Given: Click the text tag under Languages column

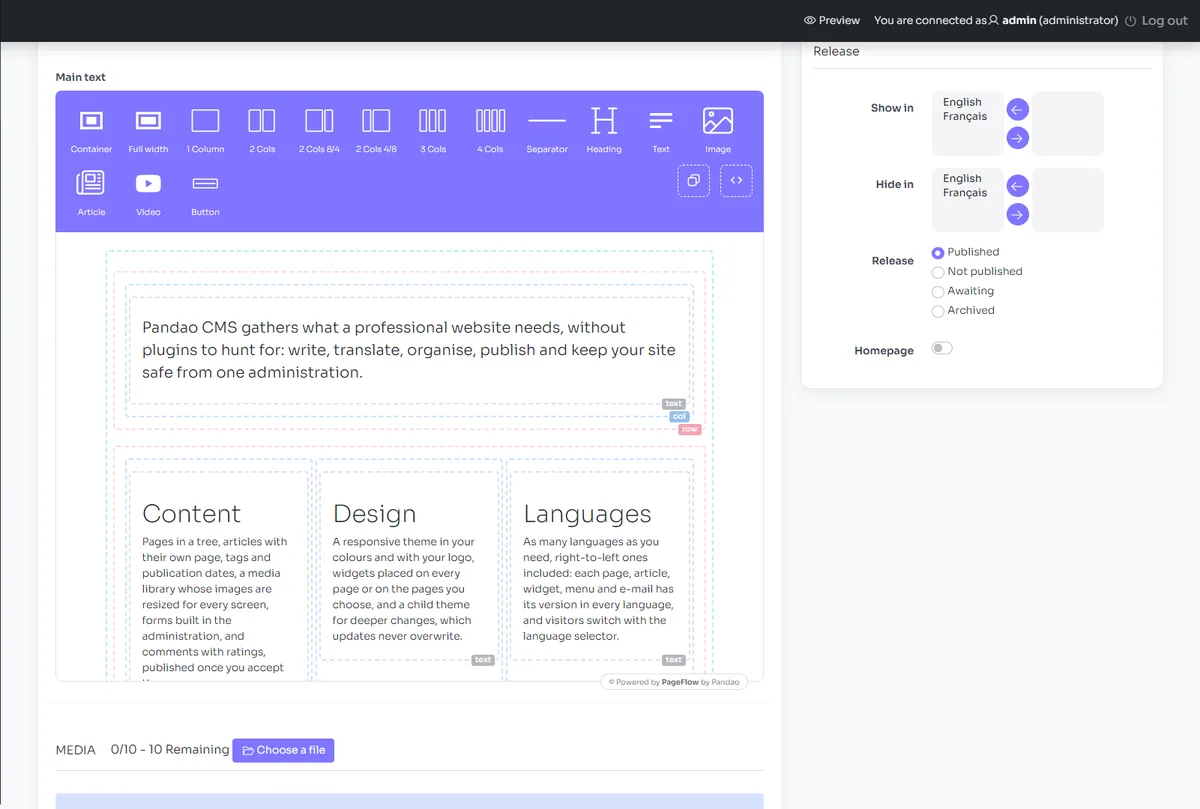Looking at the screenshot, I should click(673, 660).
